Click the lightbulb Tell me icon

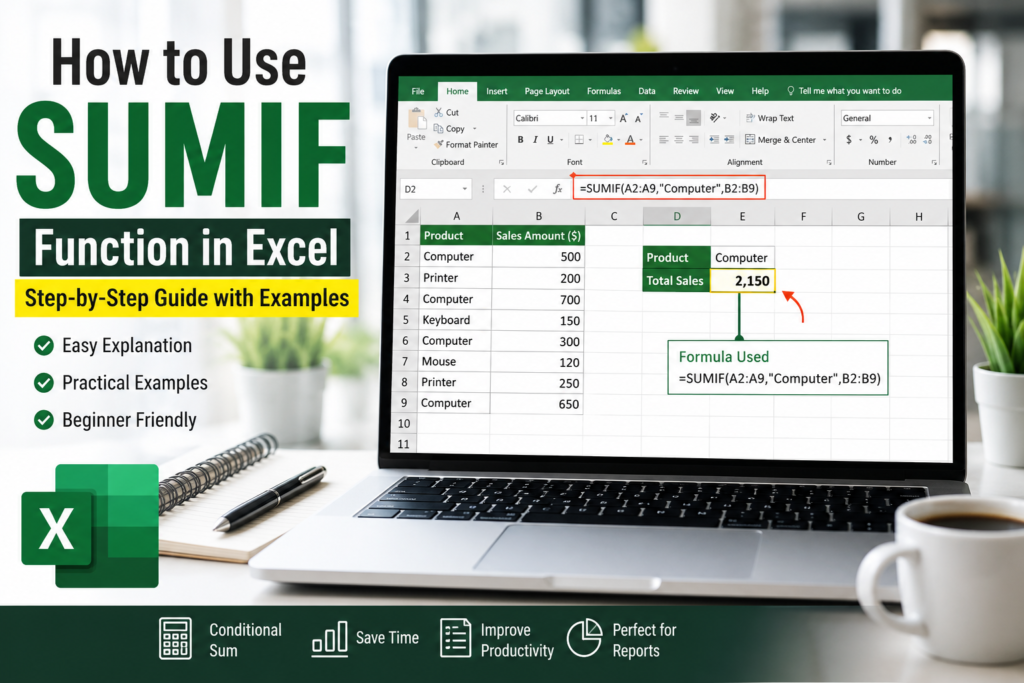coord(790,91)
